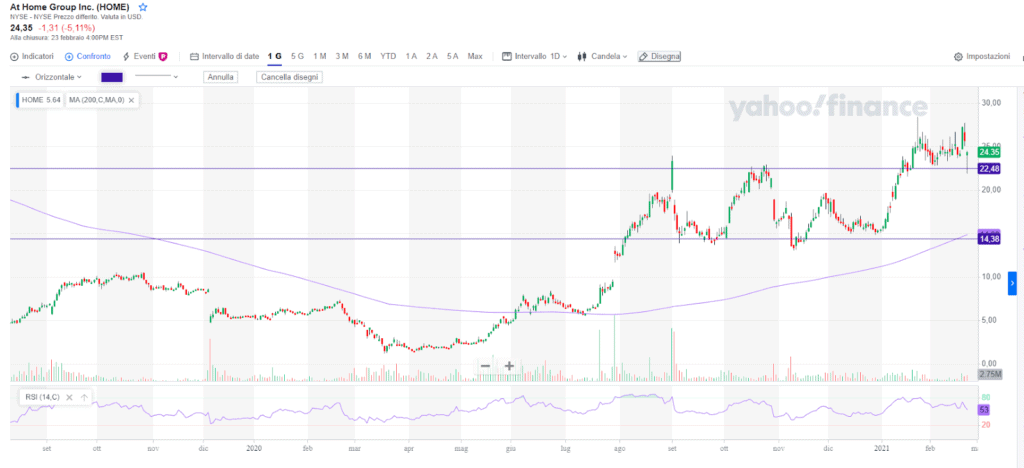Click the Cancella disegni button
Screen dimensions: 1024x468
coord(289,77)
